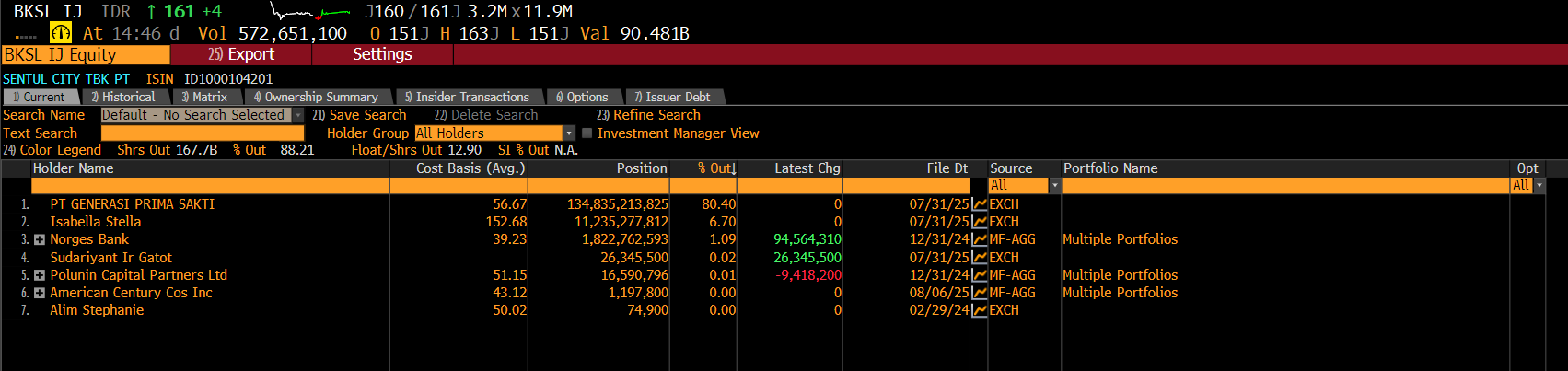Click Refine Search
This screenshot has height=371, width=1568.
(648, 115)
